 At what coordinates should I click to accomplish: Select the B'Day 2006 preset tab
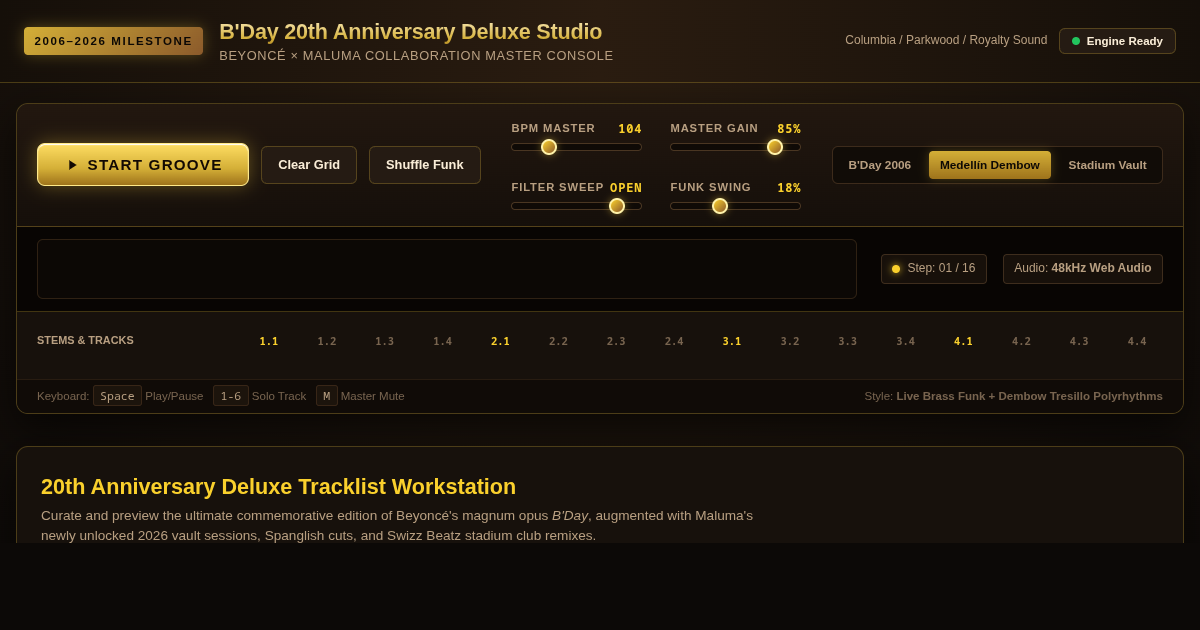coord(880,165)
